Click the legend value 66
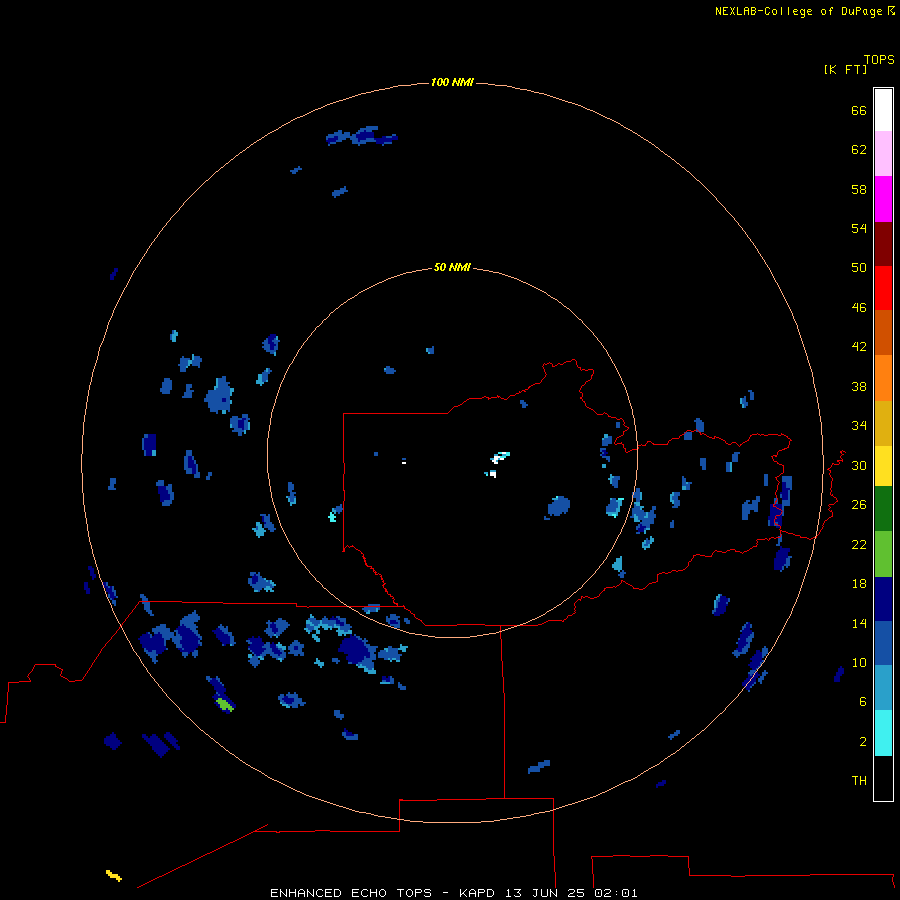The width and height of the screenshot is (900, 900). pyautogui.click(x=859, y=110)
